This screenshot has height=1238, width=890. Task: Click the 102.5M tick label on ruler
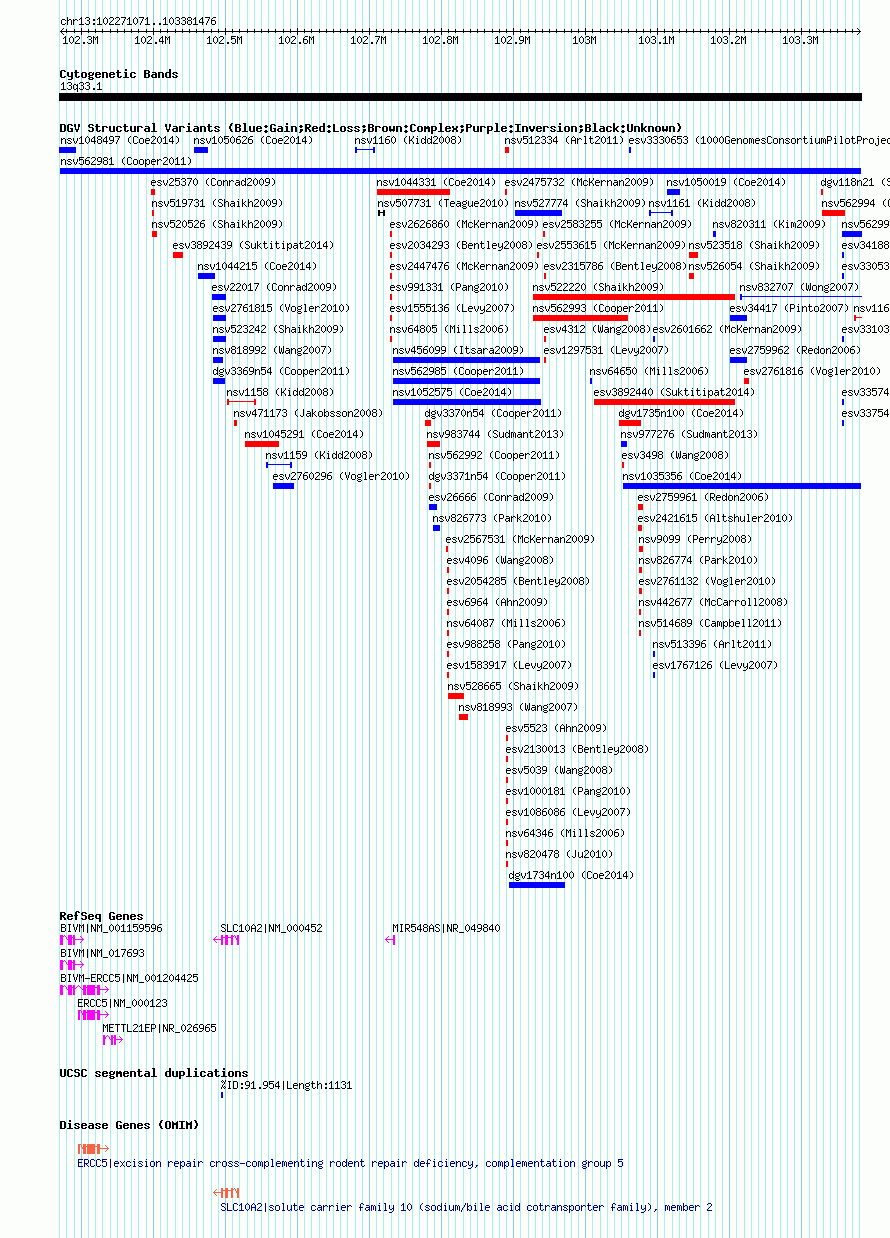[x=224, y=40]
